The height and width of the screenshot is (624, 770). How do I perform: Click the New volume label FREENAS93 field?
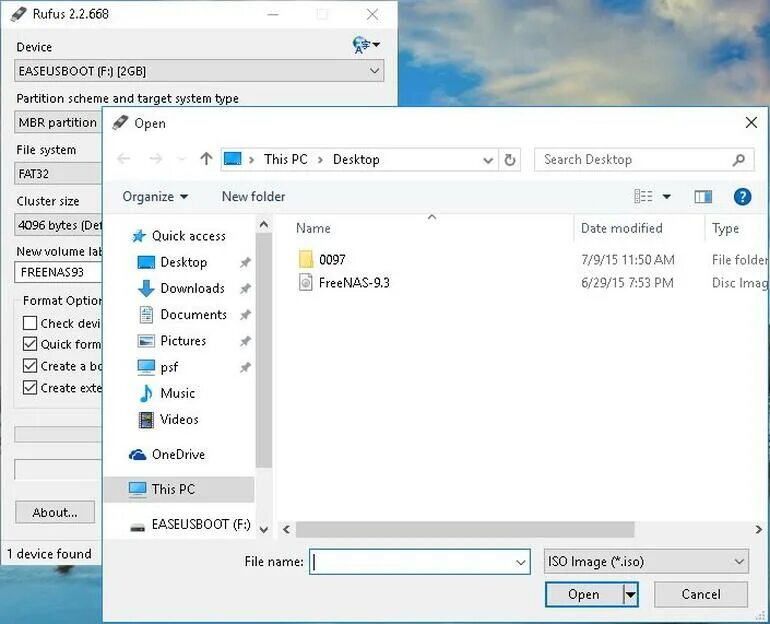[x=58, y=272]
